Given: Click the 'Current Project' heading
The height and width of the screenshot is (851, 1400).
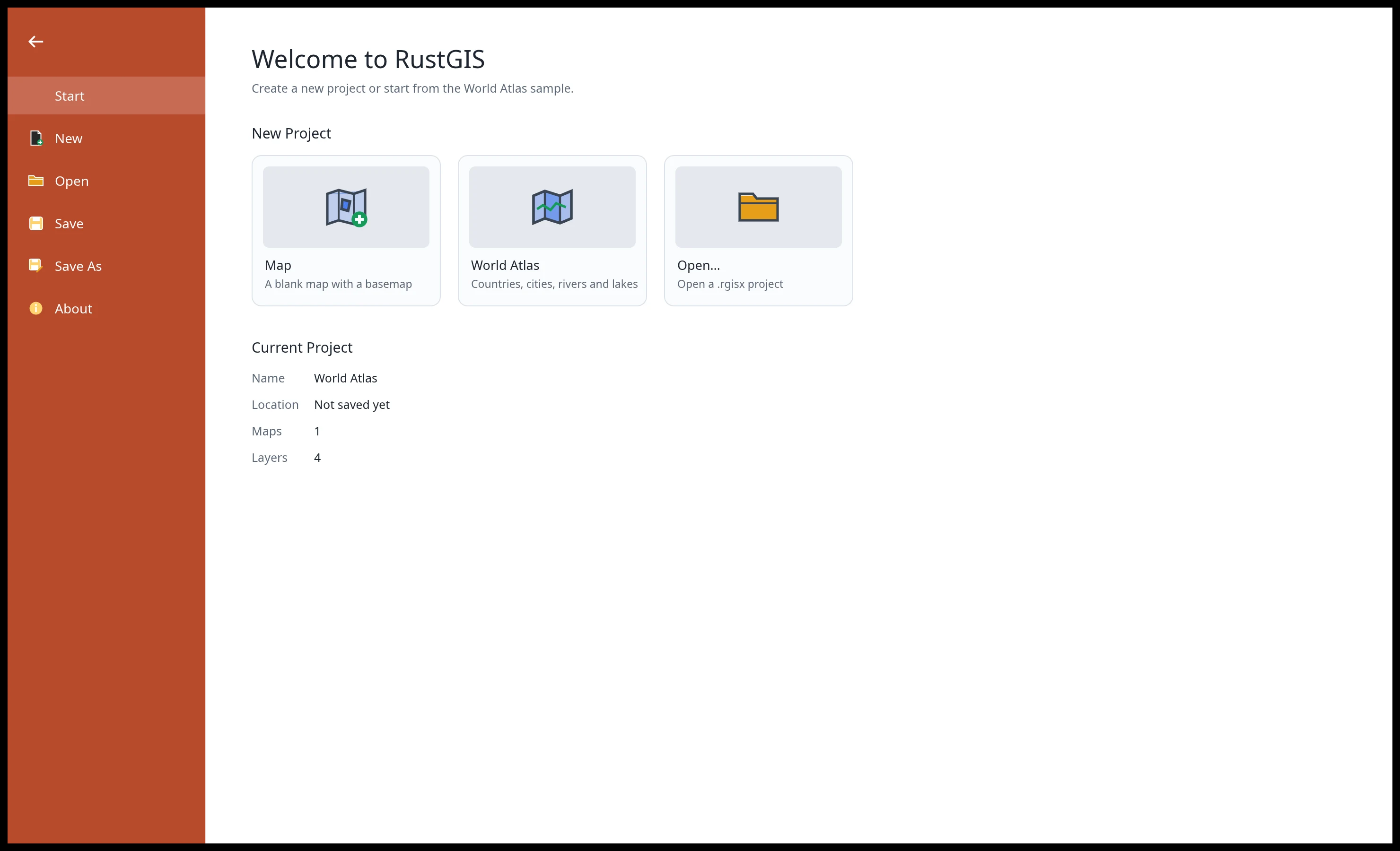Looking at the screenshot, I should (x=302, y=347).
